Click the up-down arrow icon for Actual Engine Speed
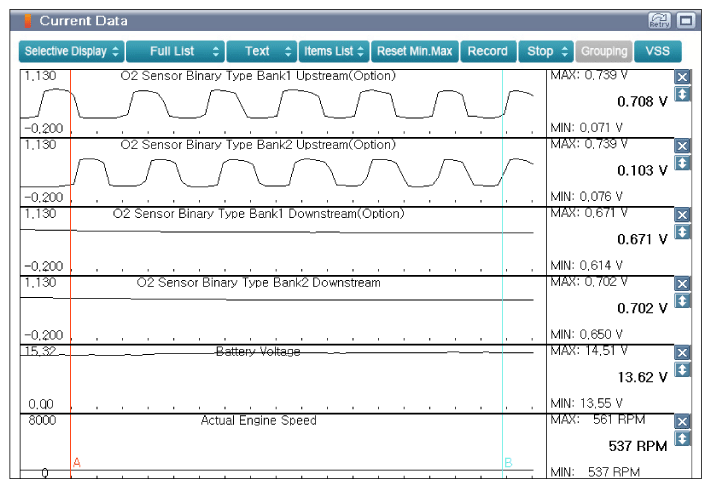Screen dimensions: 711x488 point(682,439)
